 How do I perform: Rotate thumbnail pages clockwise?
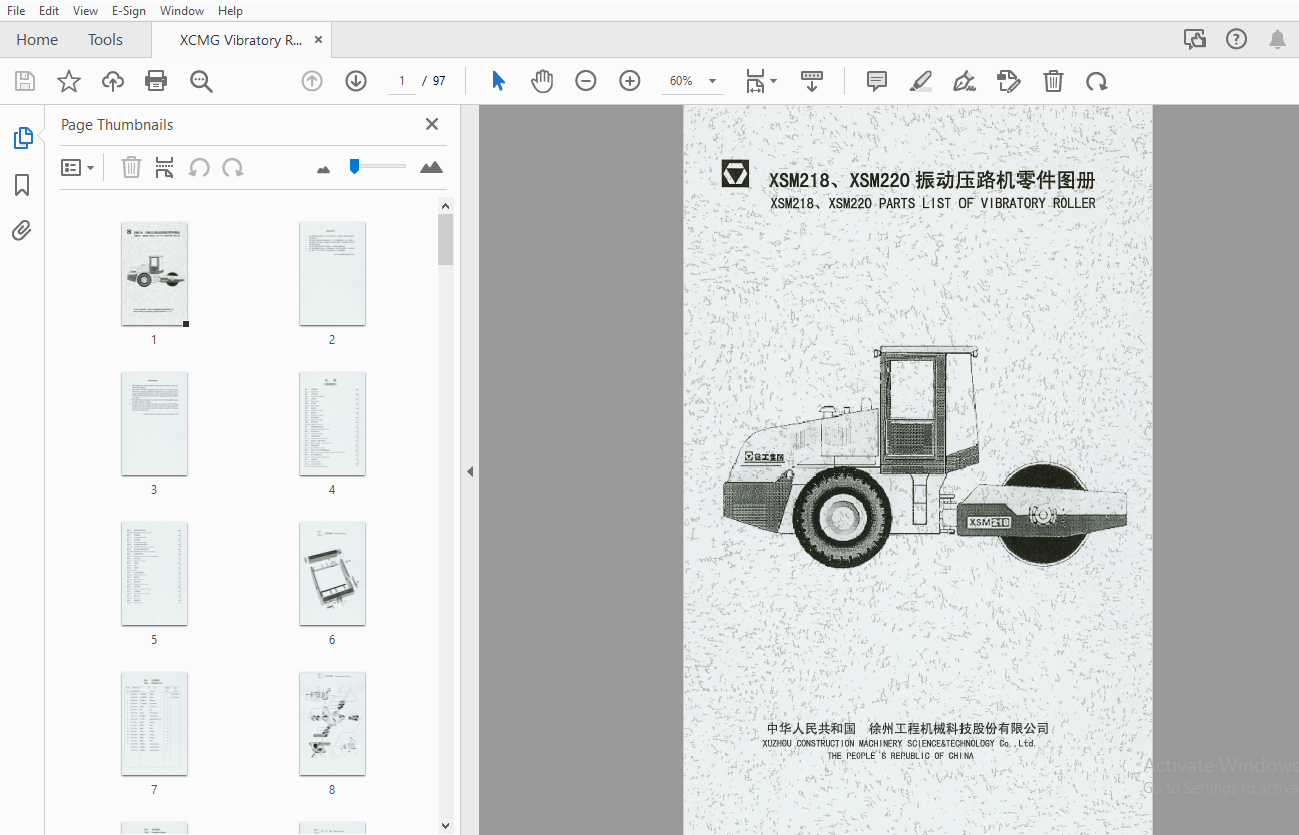point(233,167)
